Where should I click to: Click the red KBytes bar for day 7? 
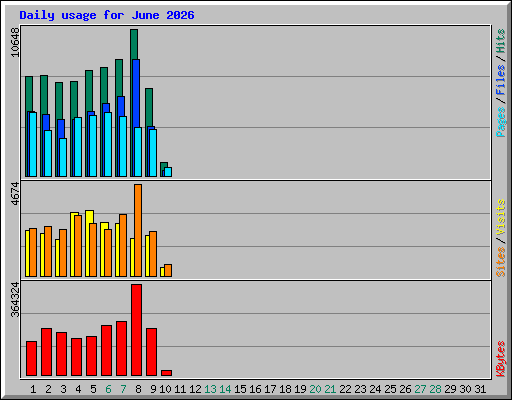(121, 348)
